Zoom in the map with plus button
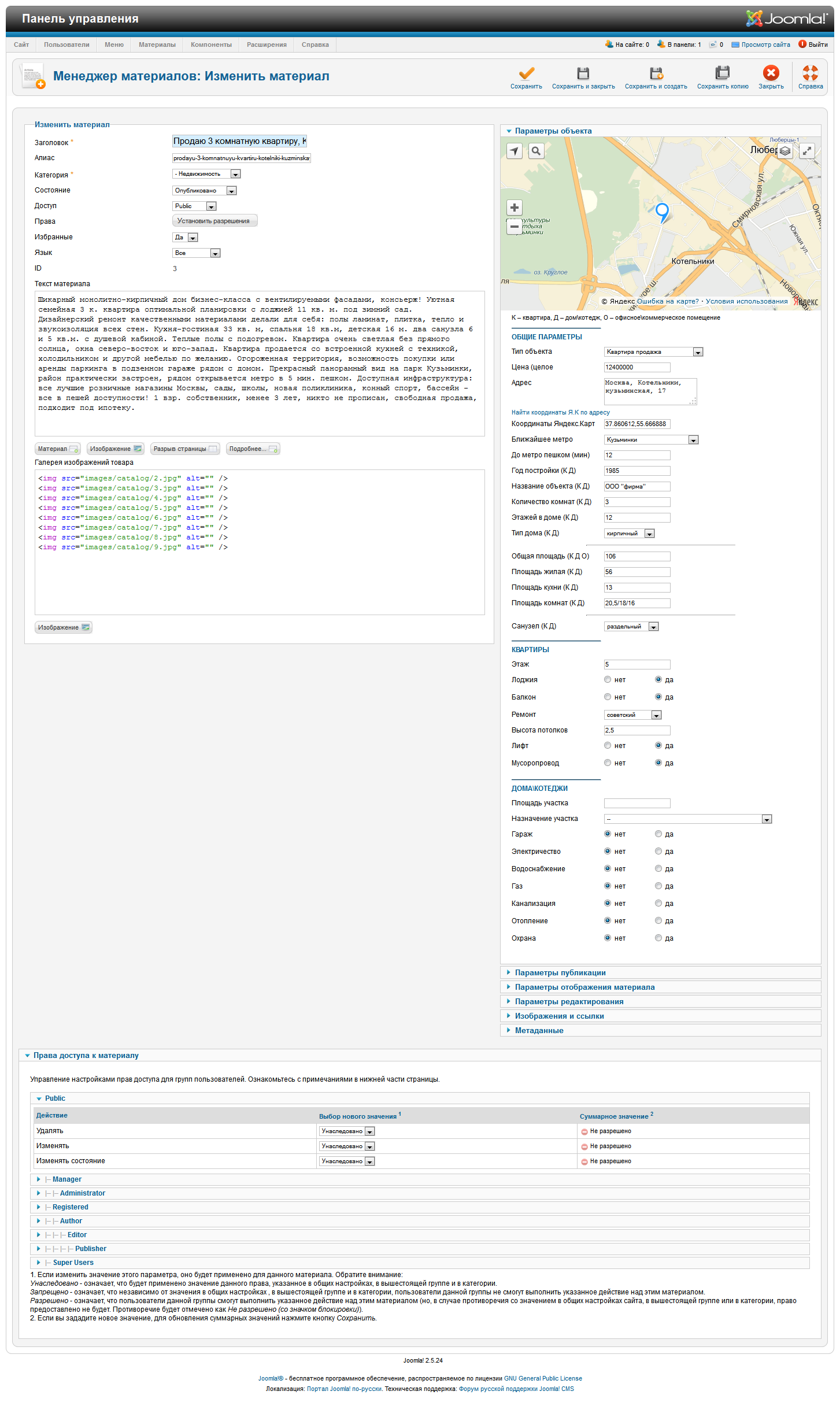 click(515, 208)
